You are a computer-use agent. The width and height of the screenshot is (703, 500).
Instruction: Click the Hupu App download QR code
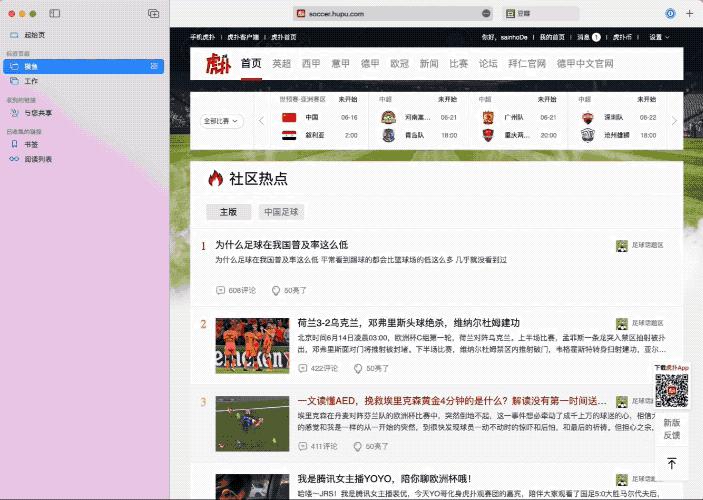point(672,390)
